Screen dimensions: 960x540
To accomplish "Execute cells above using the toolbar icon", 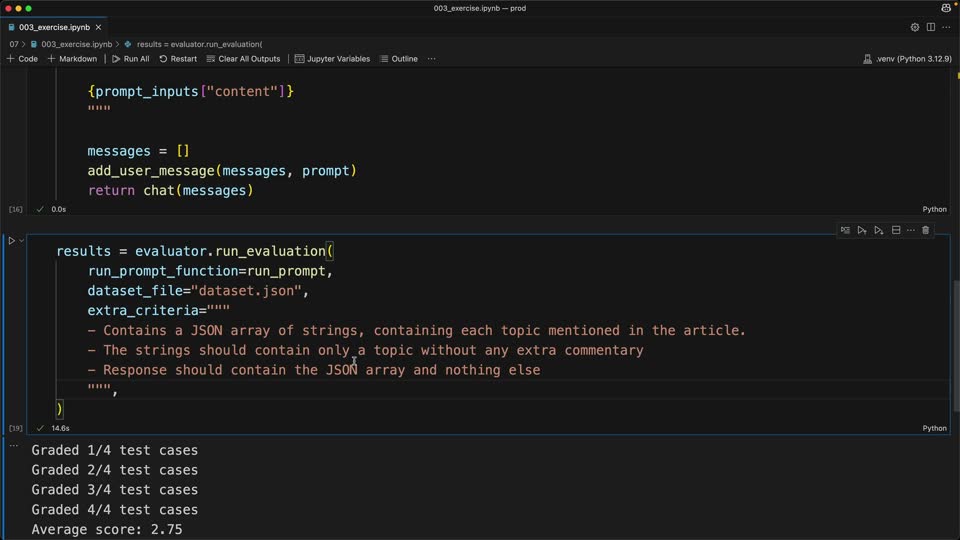I will pos(861,230).
